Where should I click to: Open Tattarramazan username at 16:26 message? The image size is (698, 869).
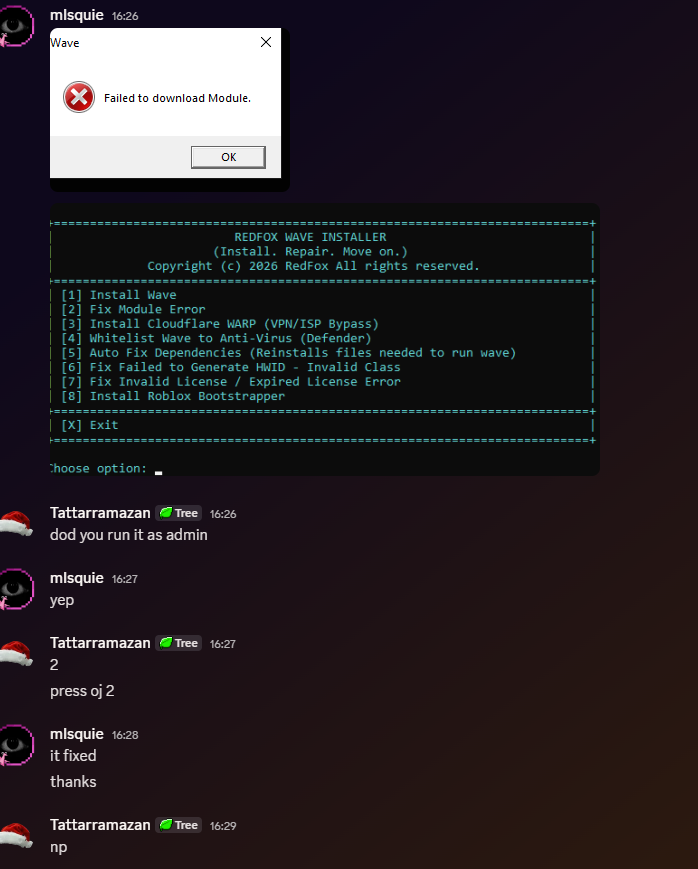point(100,513)
